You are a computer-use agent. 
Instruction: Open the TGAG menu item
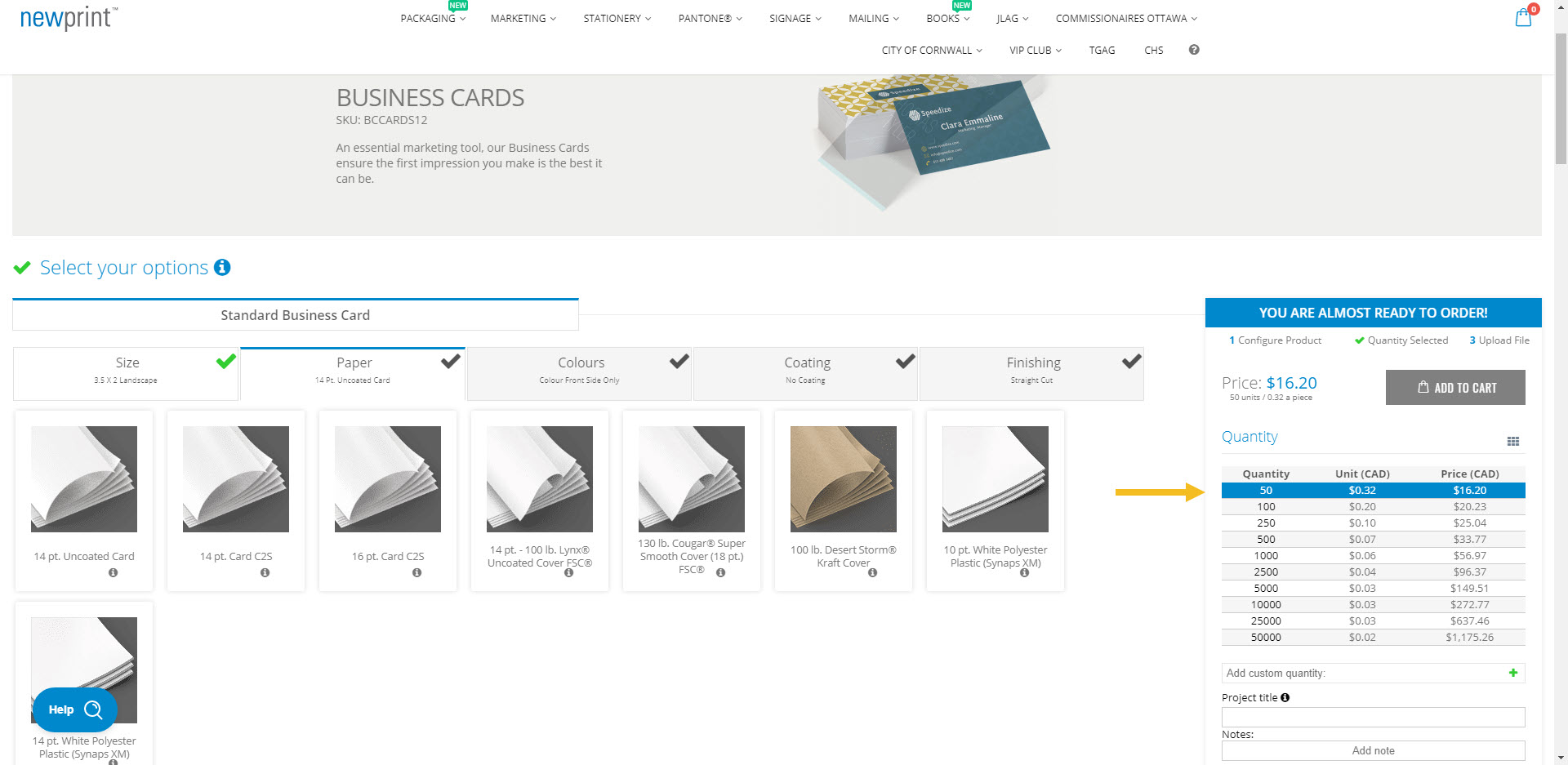(x=1102, y=50)
